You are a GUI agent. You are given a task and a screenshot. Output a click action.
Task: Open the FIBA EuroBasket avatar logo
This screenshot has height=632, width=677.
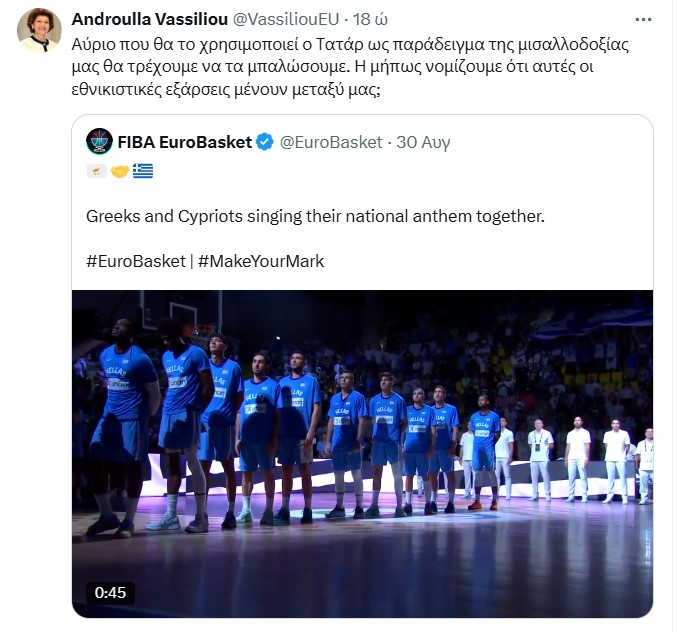pyautogui.click(x=99, y=141)
